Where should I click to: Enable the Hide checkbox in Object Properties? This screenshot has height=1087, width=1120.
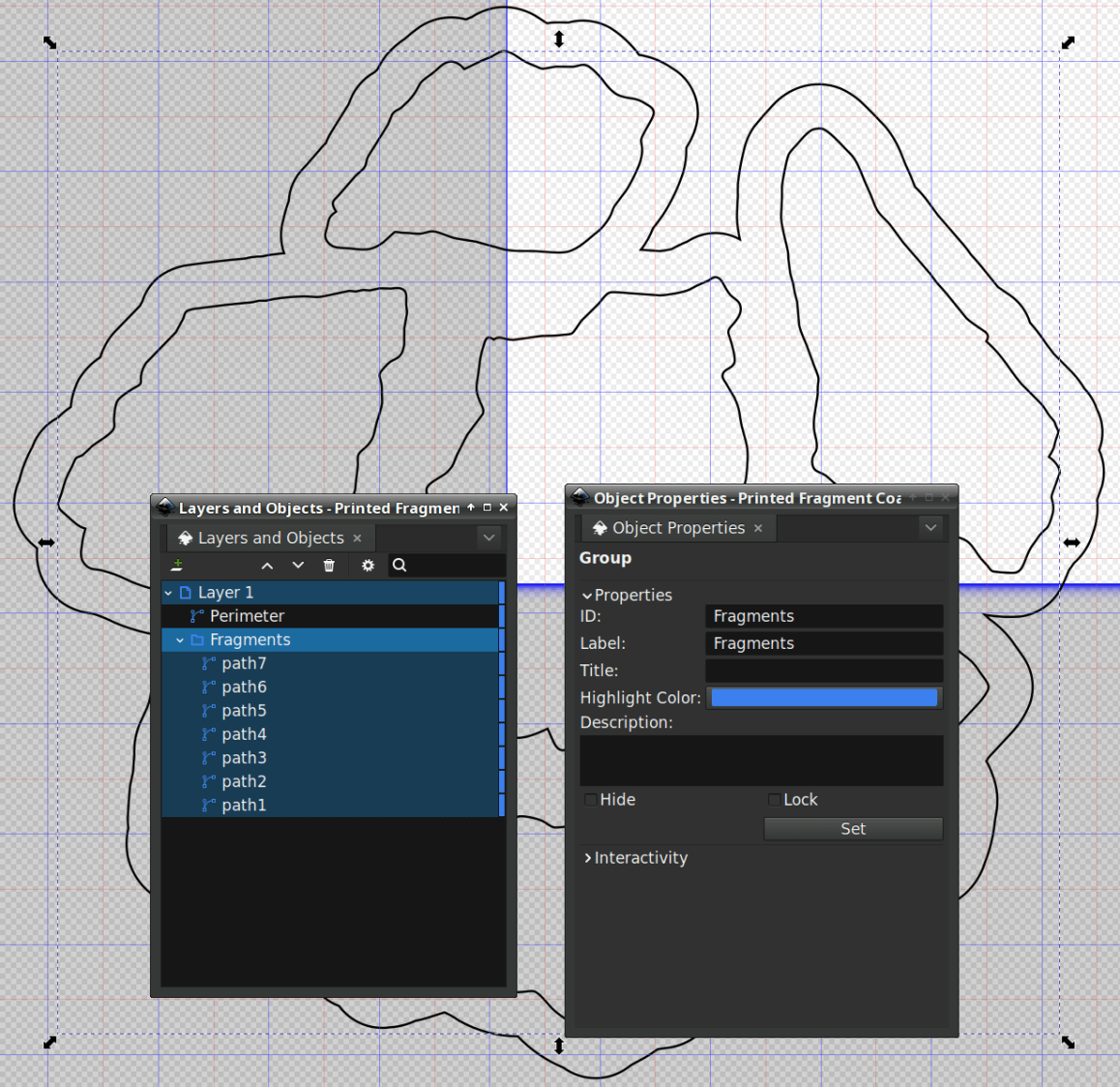tap(590, 800)
